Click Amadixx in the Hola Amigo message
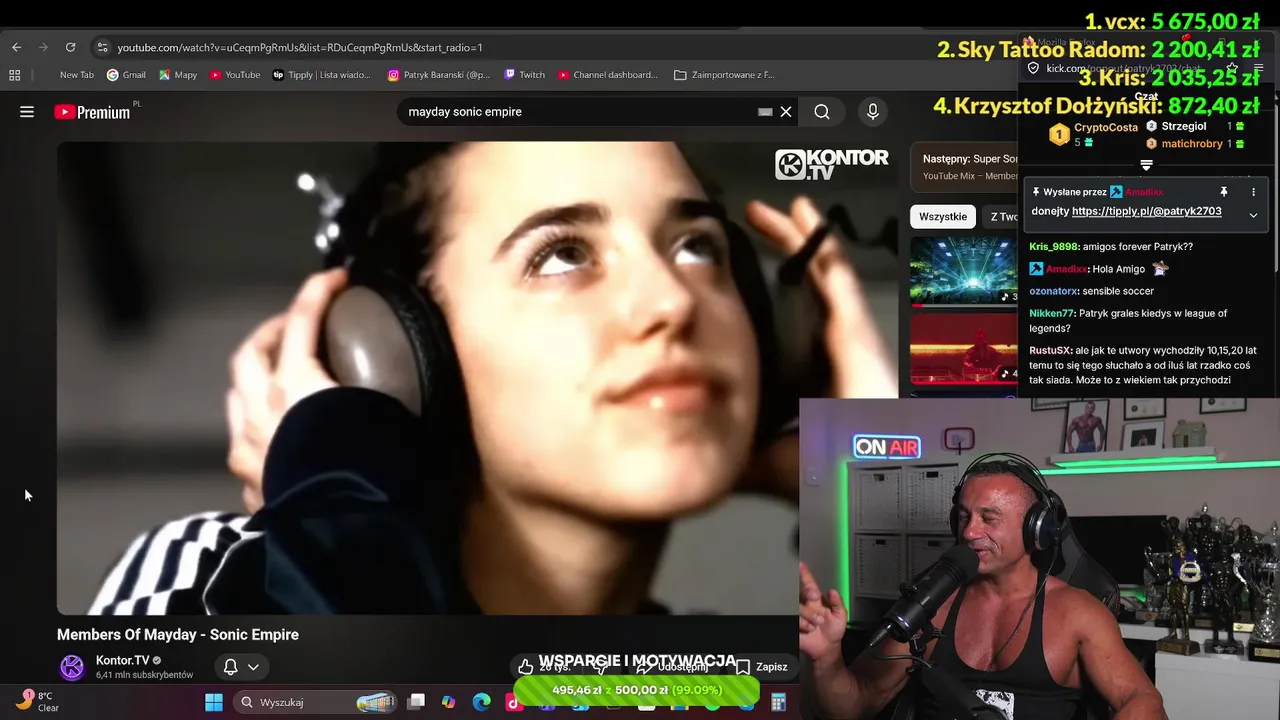The image size is (1280, 720). (x=1066, y=269)
